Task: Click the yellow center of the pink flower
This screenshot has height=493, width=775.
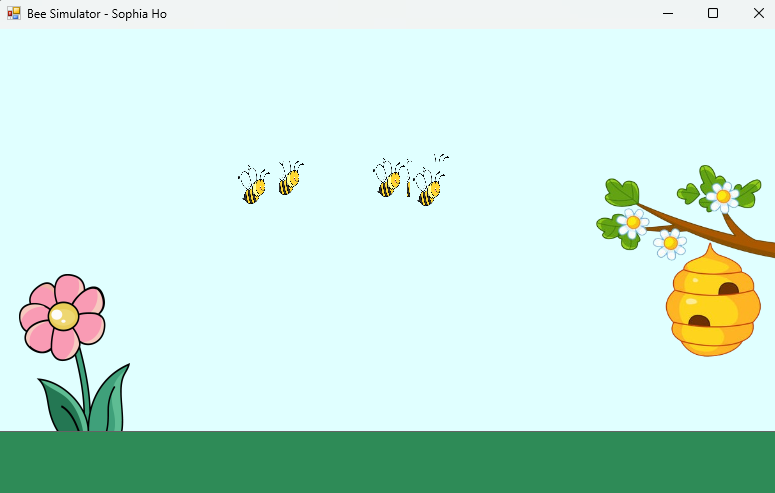Action: coord(63,316)
